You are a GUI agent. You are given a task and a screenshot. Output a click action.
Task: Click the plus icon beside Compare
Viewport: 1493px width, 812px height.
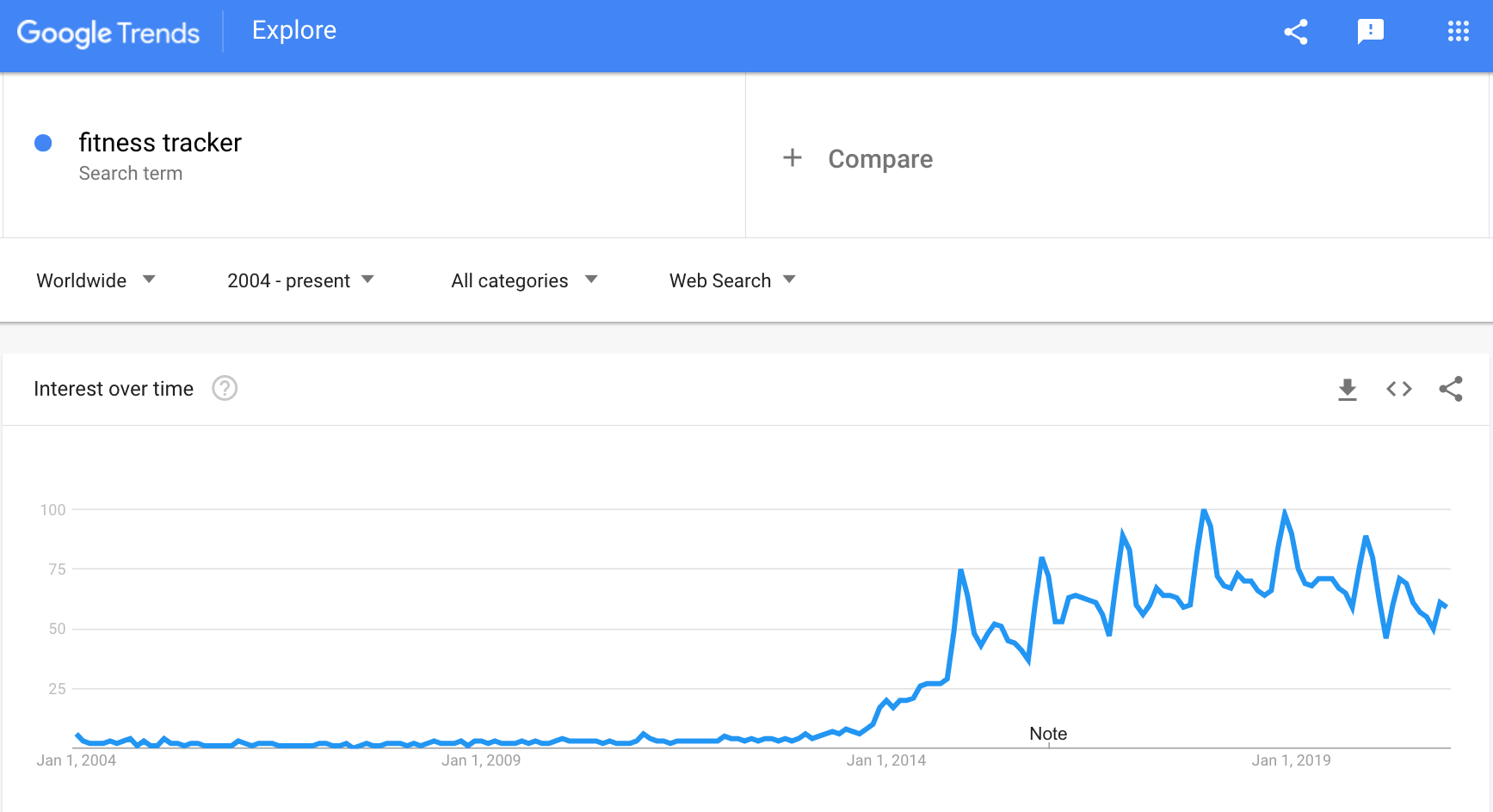[793, 157]
